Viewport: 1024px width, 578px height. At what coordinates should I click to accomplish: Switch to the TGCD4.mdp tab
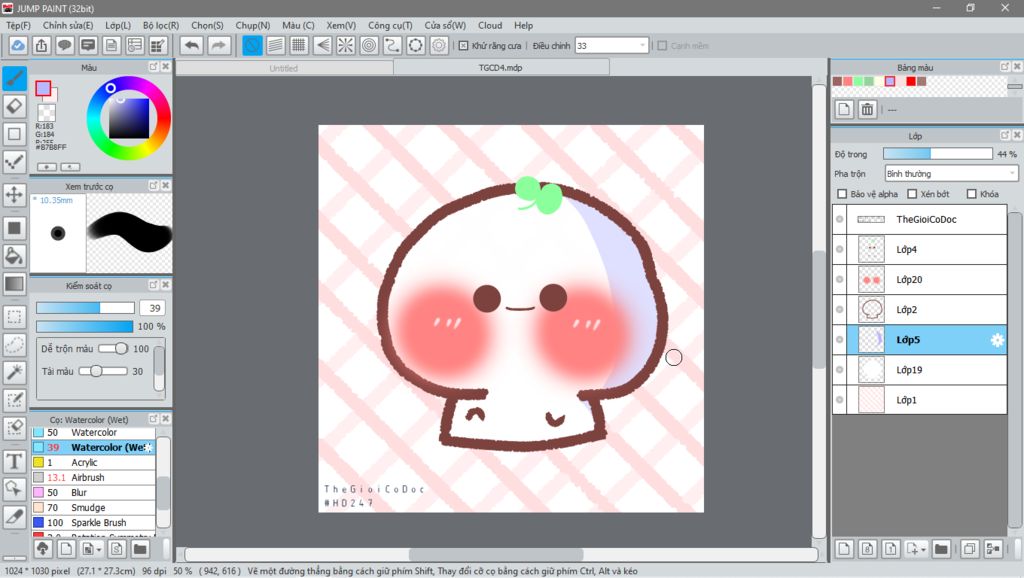point(501,67)
